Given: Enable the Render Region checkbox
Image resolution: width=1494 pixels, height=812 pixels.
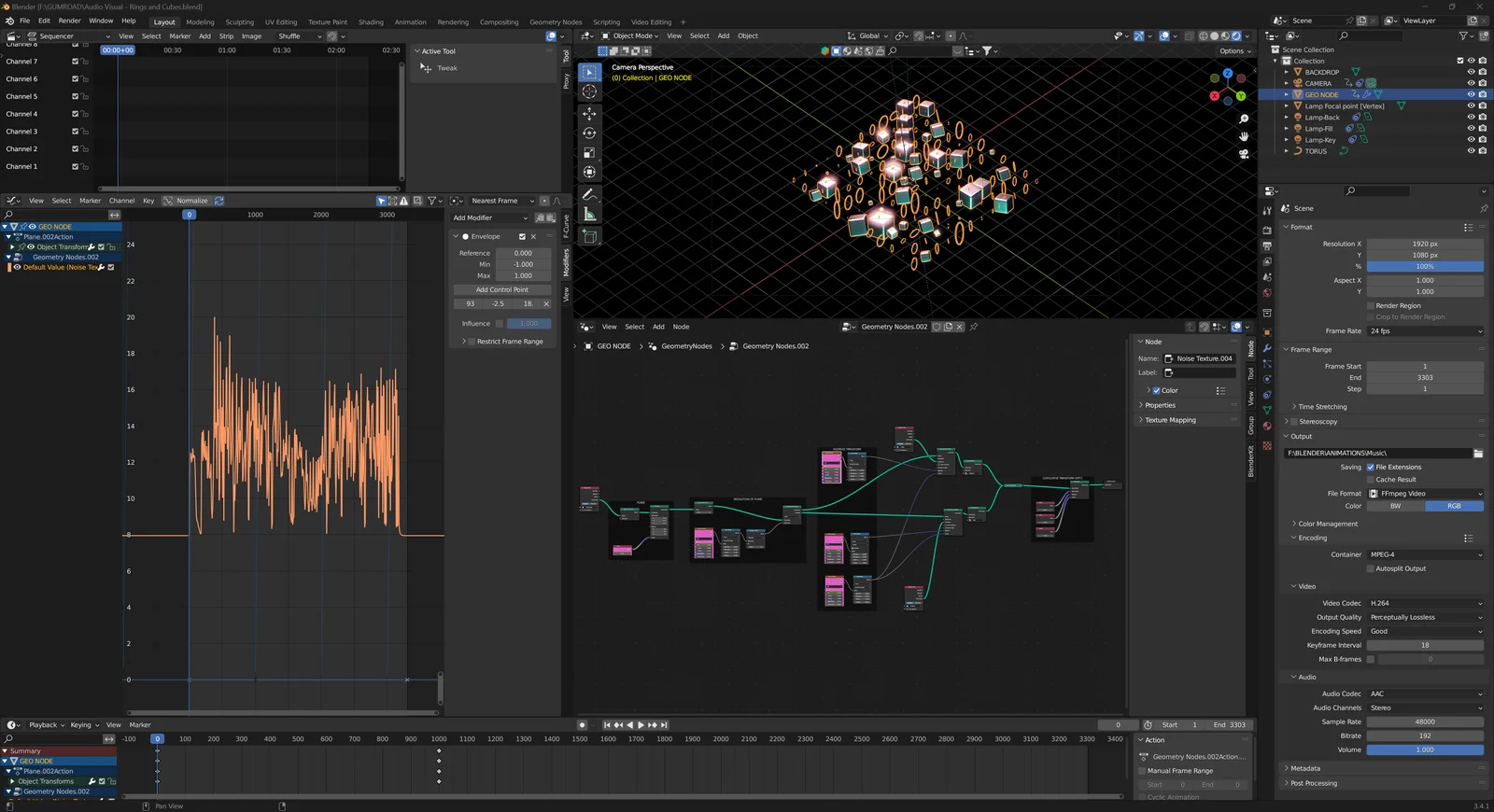Looking at the screenshot, I should point(1371,305).
